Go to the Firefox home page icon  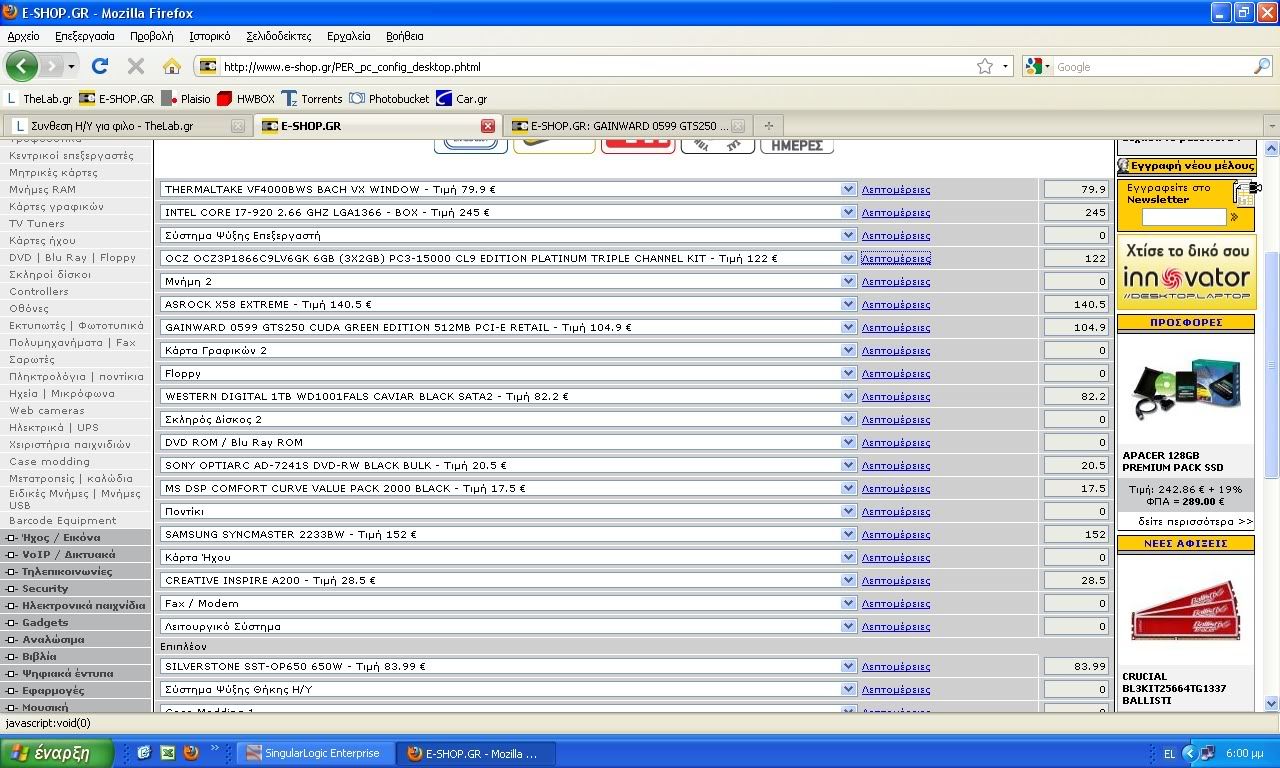click(172, 67)
